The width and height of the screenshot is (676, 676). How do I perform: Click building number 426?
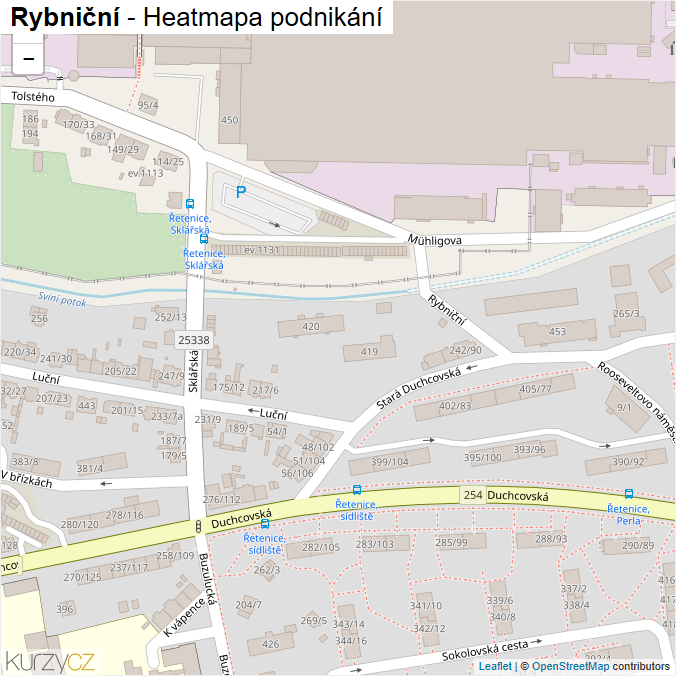[x=270, y=644]
